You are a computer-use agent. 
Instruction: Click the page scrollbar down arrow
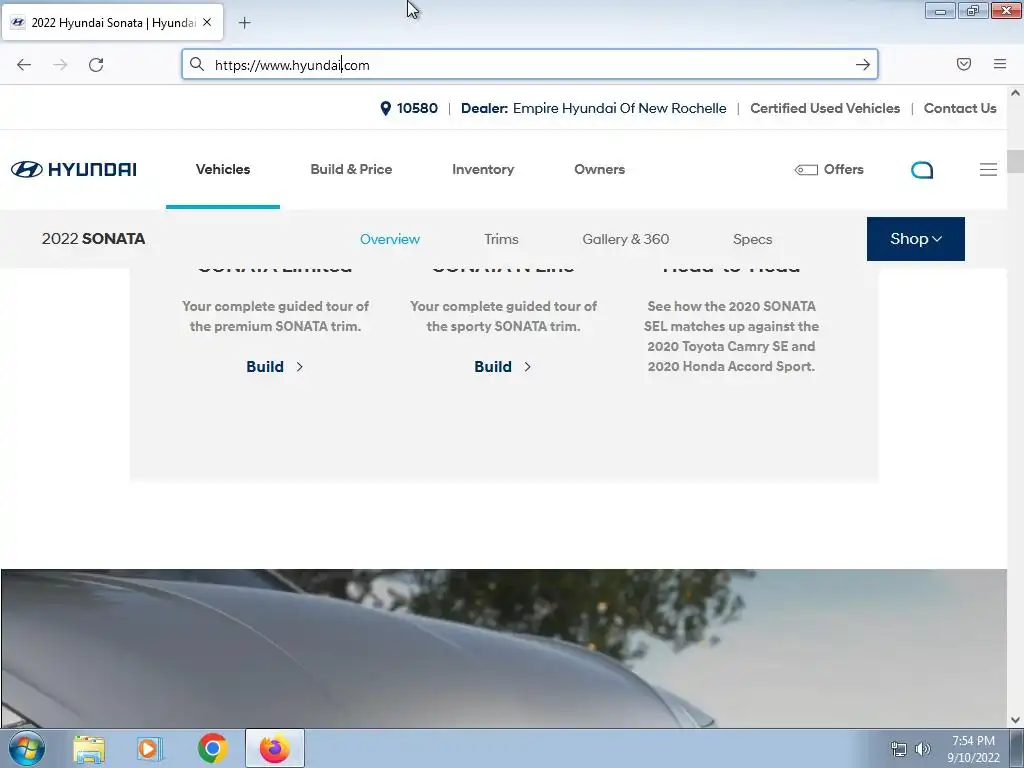pyautogui.click(x=1016, y=720)
